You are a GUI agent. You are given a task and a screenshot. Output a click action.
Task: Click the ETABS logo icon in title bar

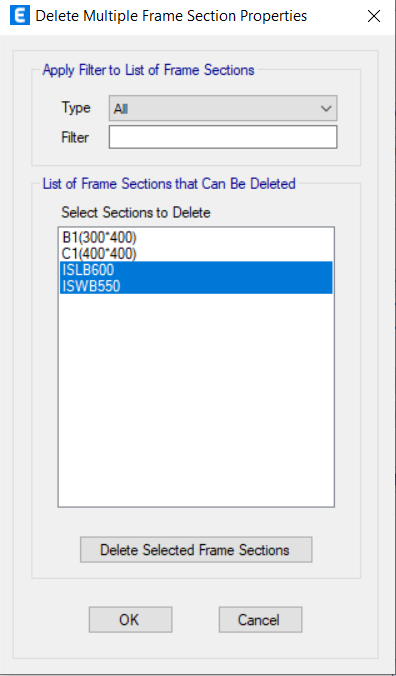pyautogui.click(x=20, y=16)
